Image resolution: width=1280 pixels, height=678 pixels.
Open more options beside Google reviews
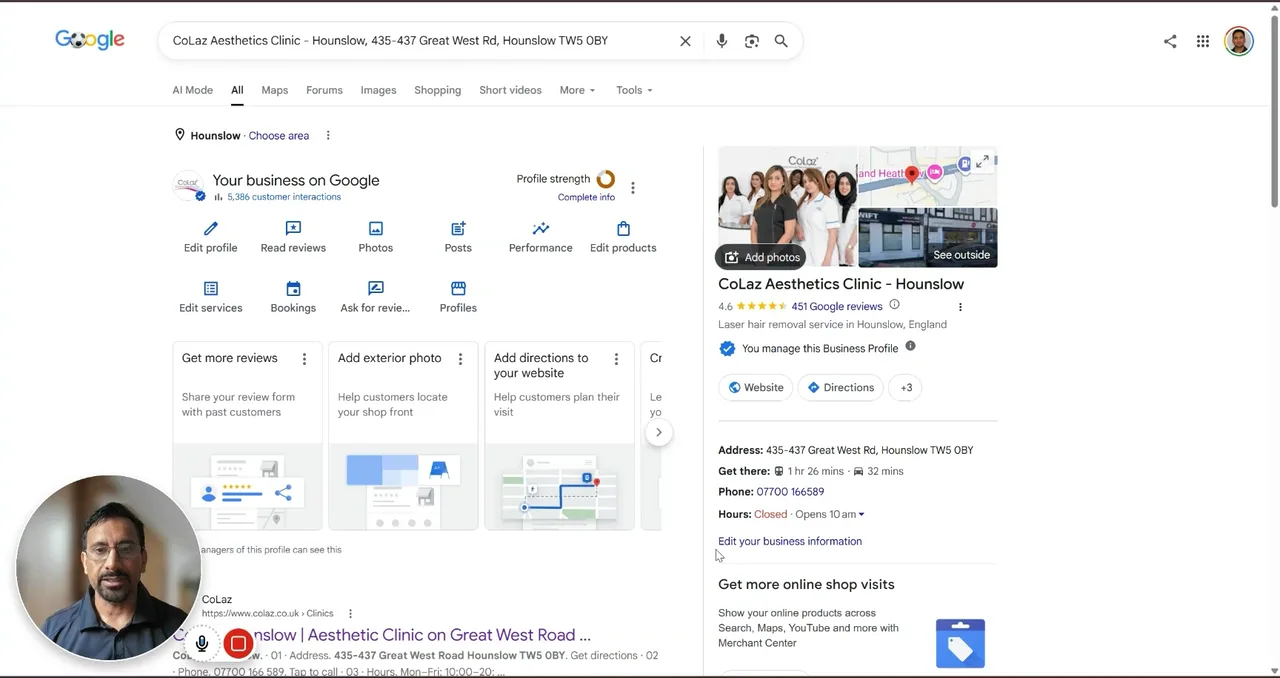(x=960, y=307)
